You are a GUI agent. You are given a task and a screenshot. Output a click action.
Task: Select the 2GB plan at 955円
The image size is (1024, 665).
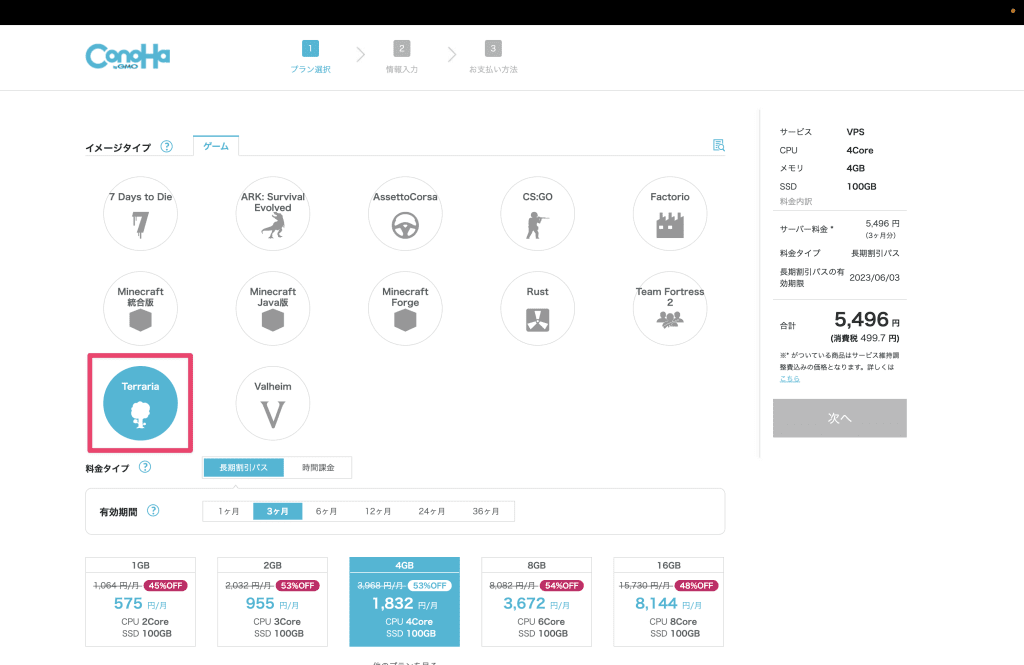[x=272, y=602]
